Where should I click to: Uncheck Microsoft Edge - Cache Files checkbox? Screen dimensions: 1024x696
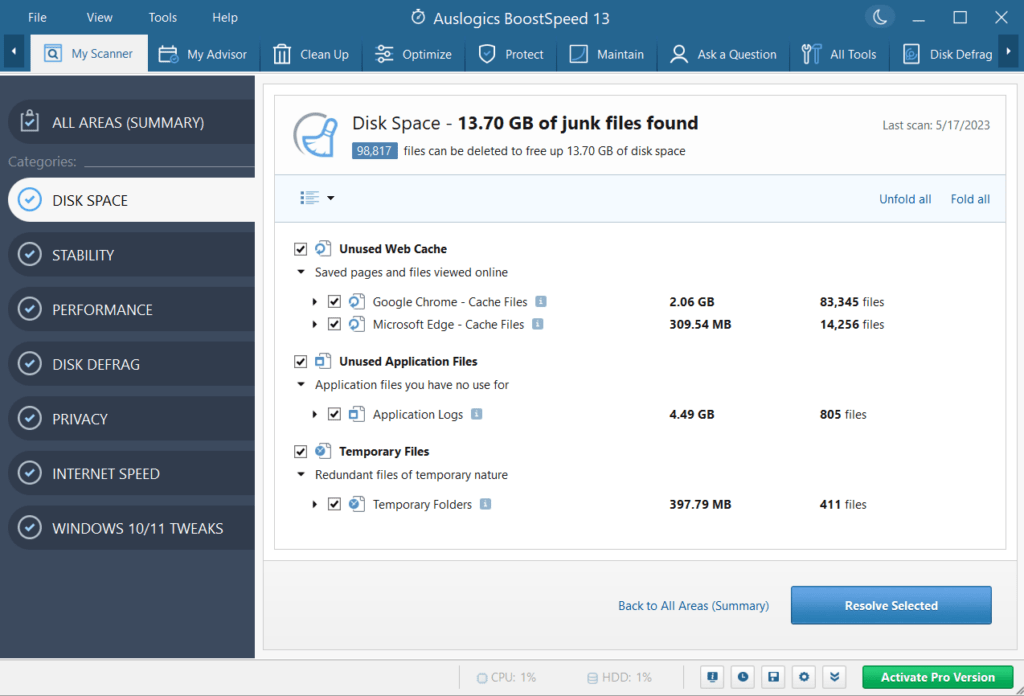pyautogui.click(x=334, y=324)
